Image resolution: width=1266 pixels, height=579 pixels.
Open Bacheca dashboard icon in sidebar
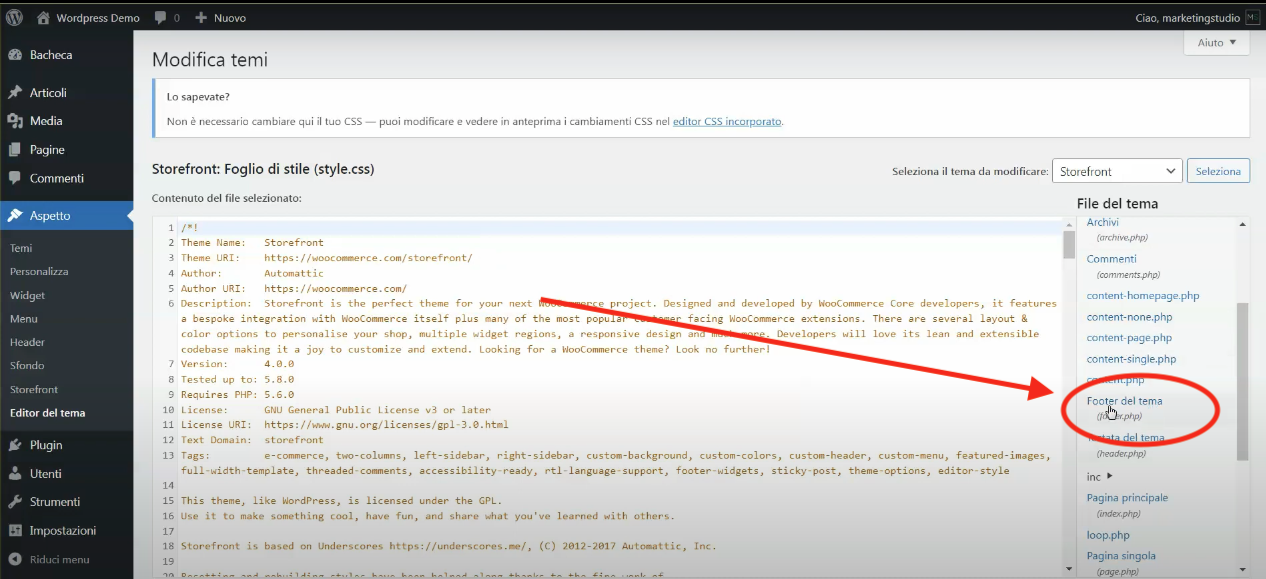tap(15, 55)
